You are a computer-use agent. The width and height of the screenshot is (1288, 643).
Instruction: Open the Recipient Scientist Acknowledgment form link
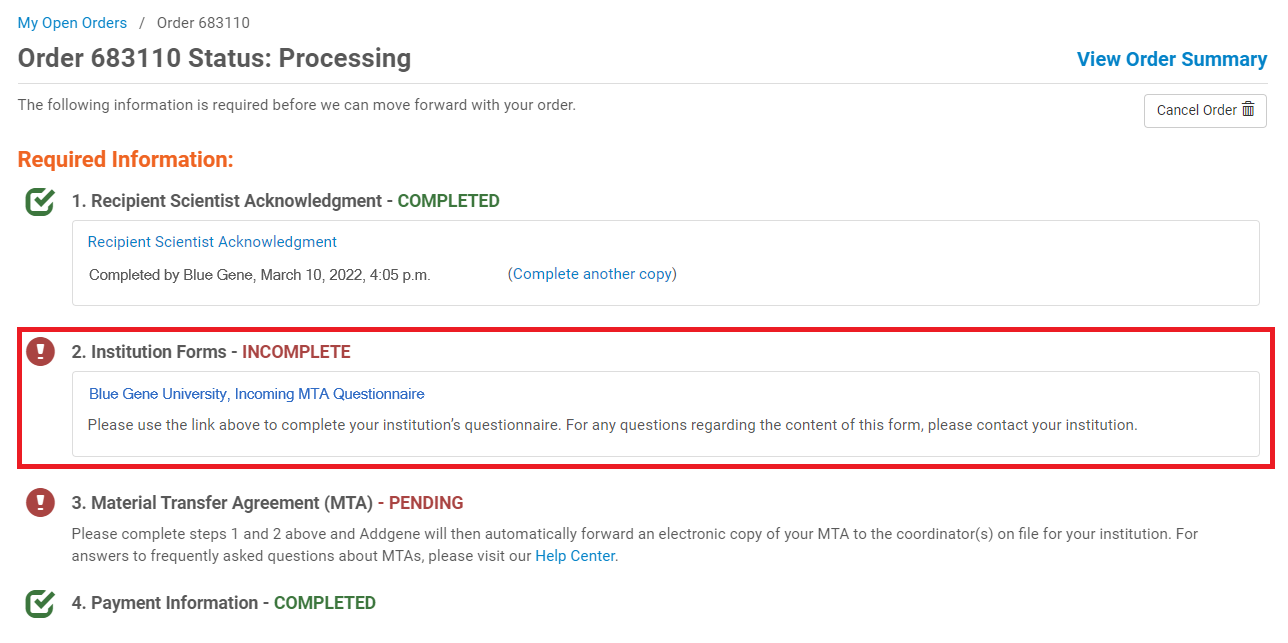[x=212, y=242]
